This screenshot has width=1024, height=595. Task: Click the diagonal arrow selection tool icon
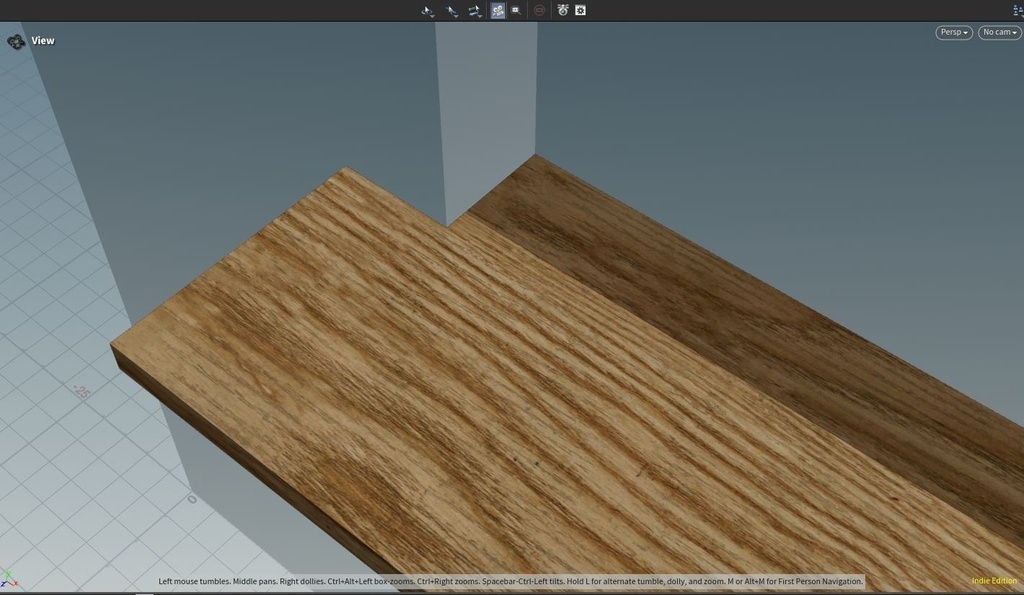point(452,10)
